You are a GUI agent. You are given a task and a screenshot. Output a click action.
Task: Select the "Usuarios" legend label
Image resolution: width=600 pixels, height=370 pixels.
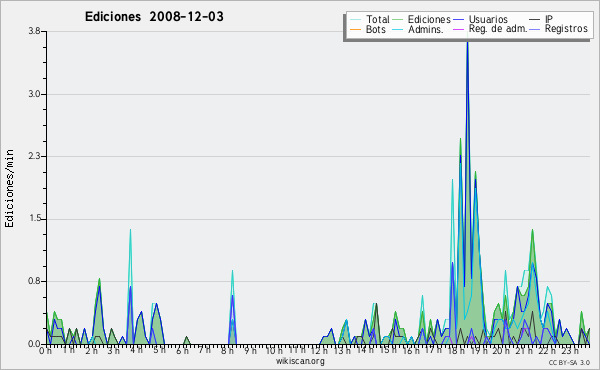click(488, 19)
